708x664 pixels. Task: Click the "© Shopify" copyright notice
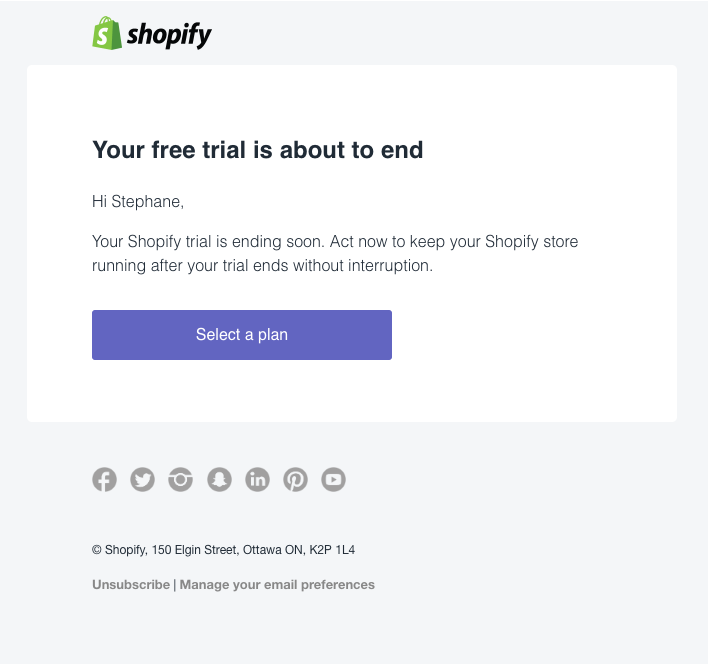pyautogui.click(x=117, y=549)
